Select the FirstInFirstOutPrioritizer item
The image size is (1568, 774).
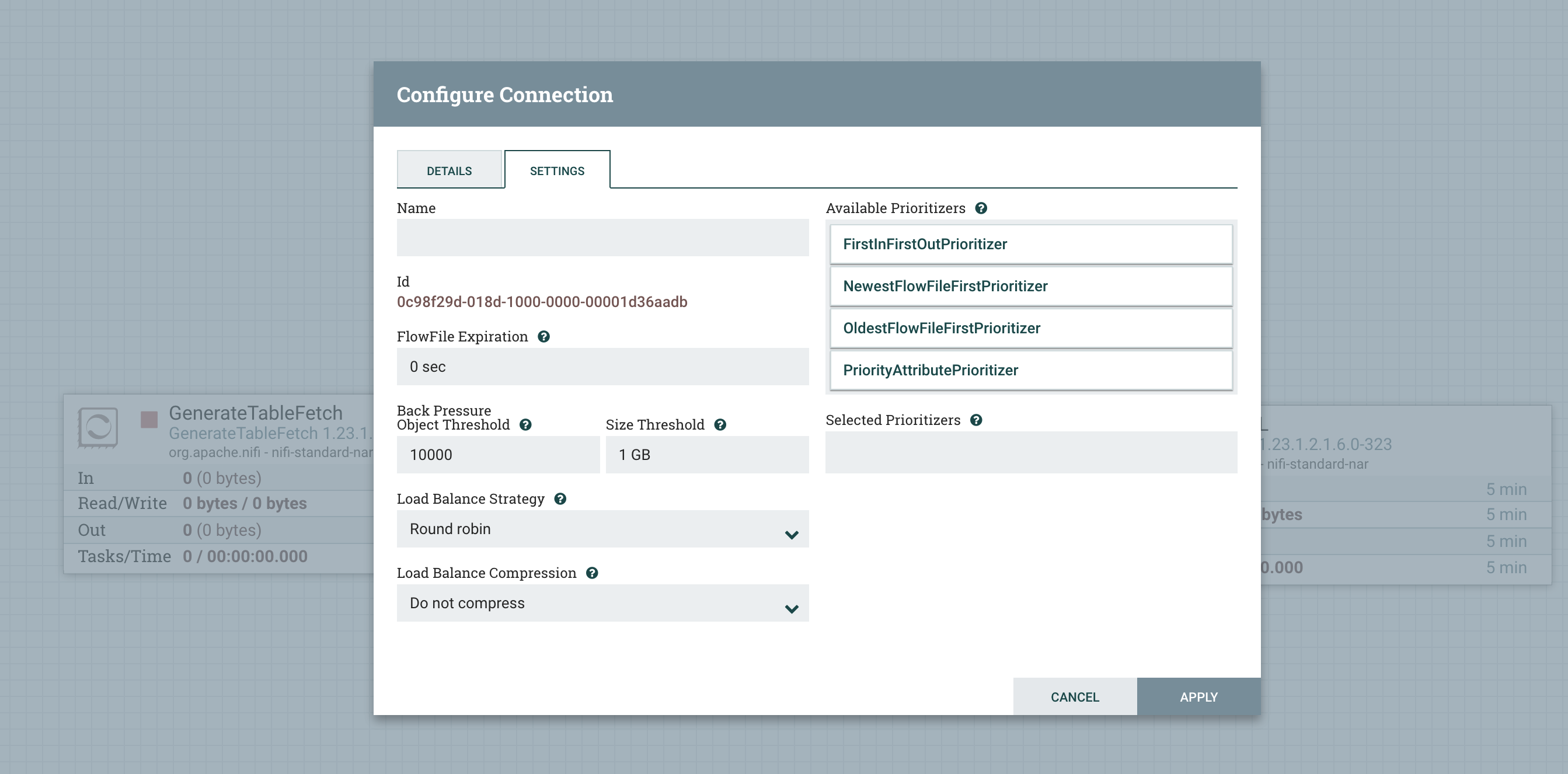[1030, 244]
